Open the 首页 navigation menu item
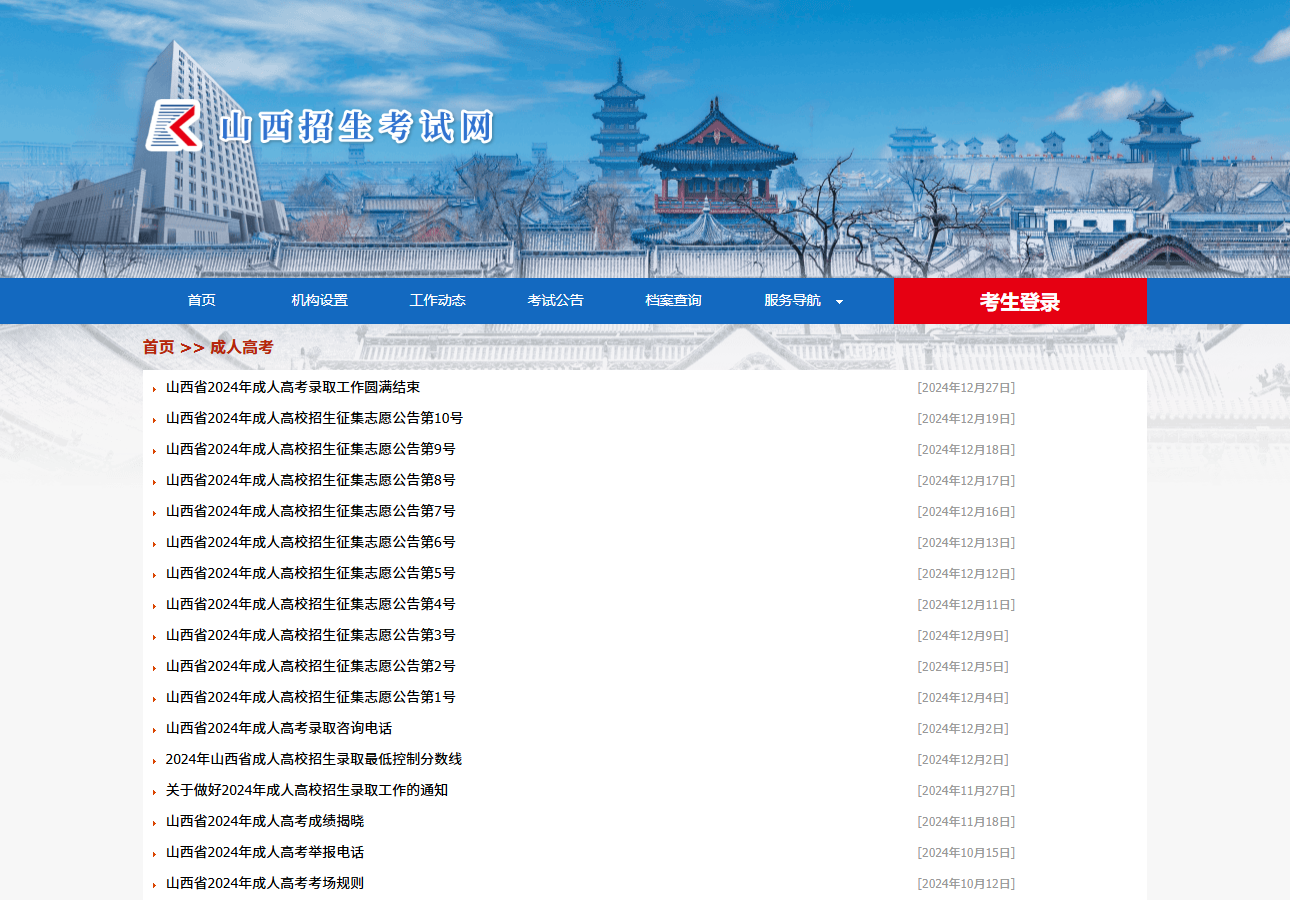The width and height of the screenshot is (1290, 900). [202, 300]
